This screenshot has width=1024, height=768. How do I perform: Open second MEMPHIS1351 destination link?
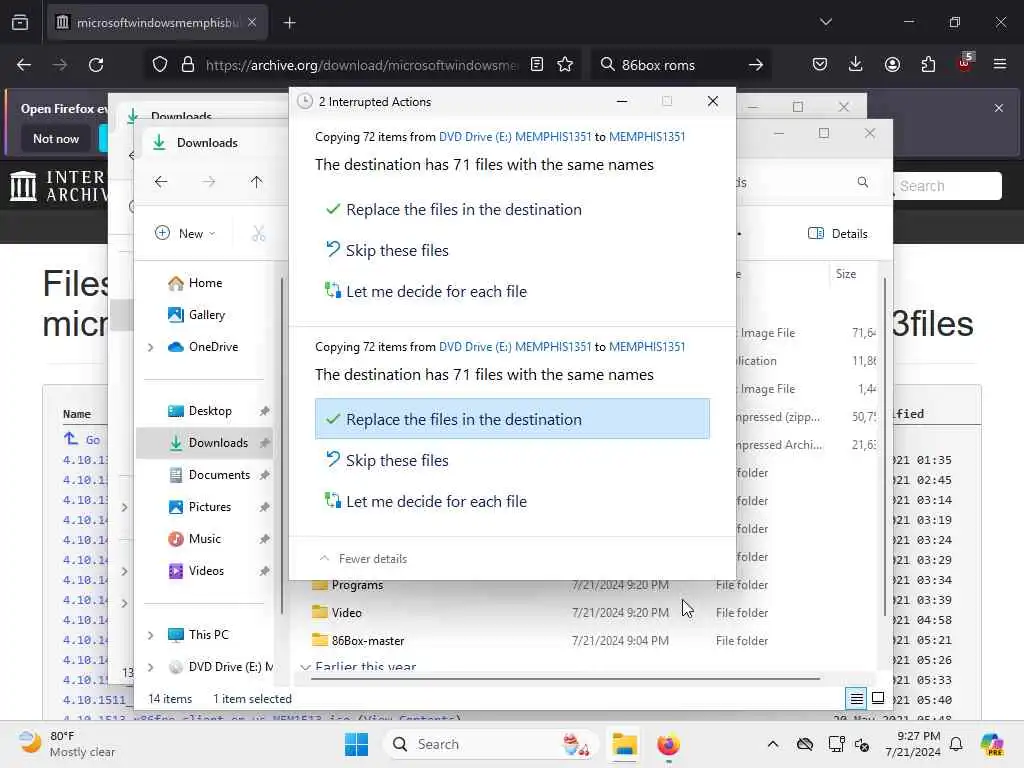(x=647, y=347)
